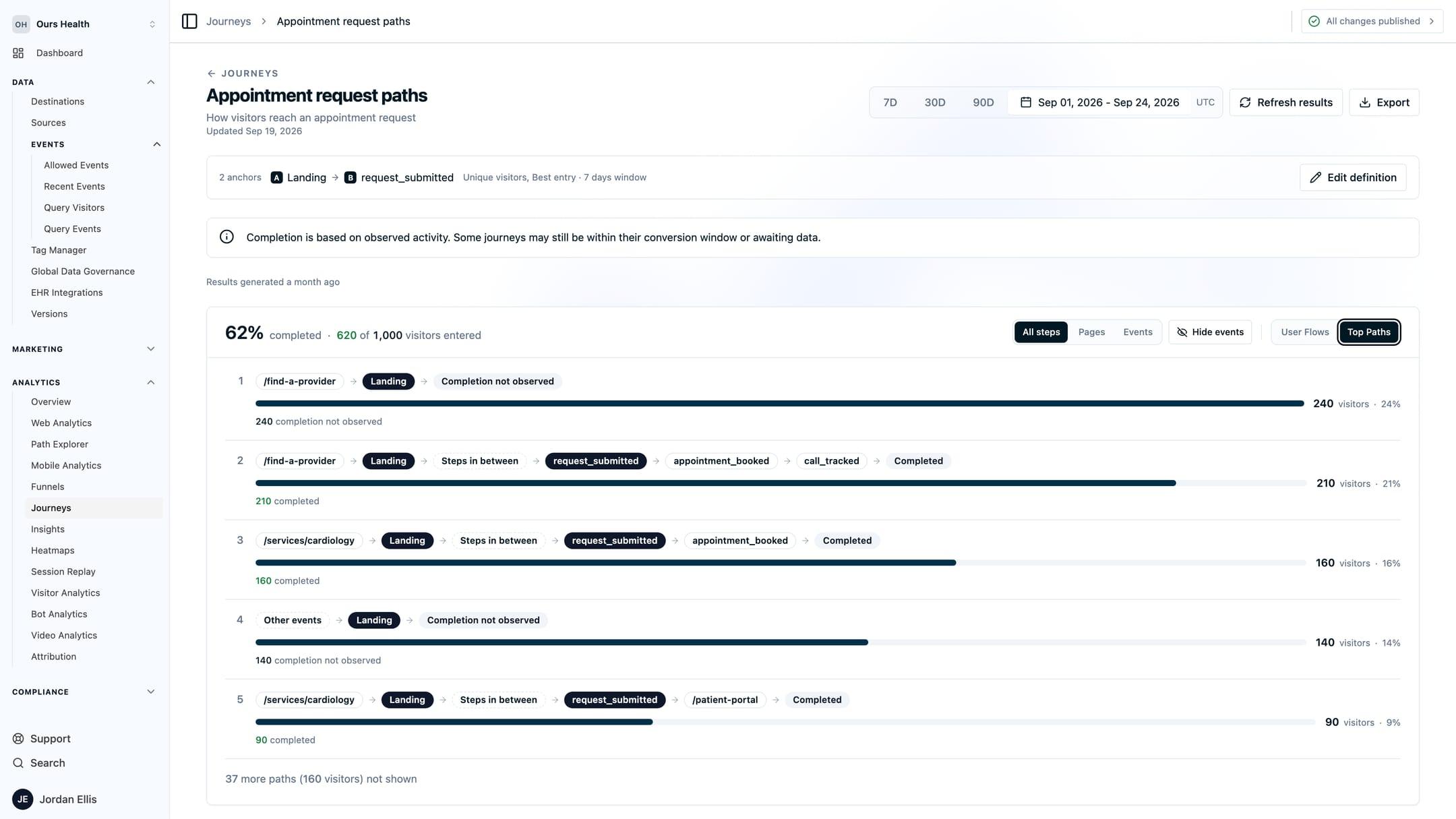Collapse the ANALYTICS section
The width and height of the screenshot is (1456, 819).
151,382
